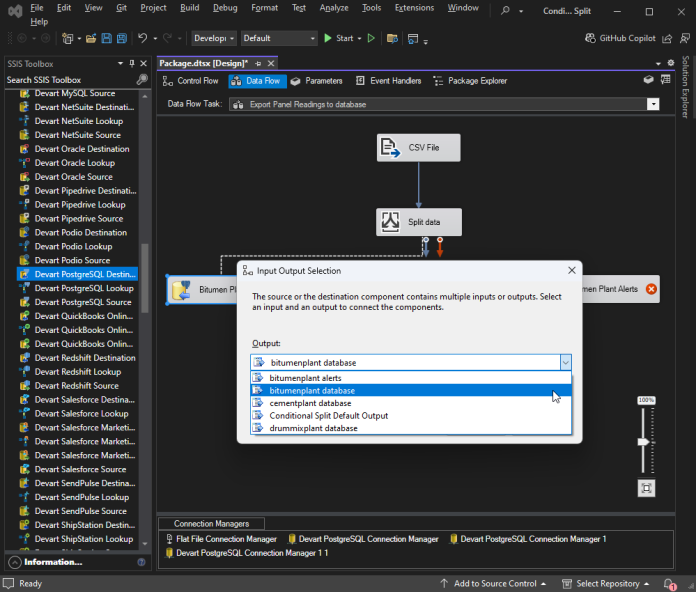The height and width of the screenshot is (592, 696).
Task: Expand the Output combo box arrow
Action: (x=566, y=363)
